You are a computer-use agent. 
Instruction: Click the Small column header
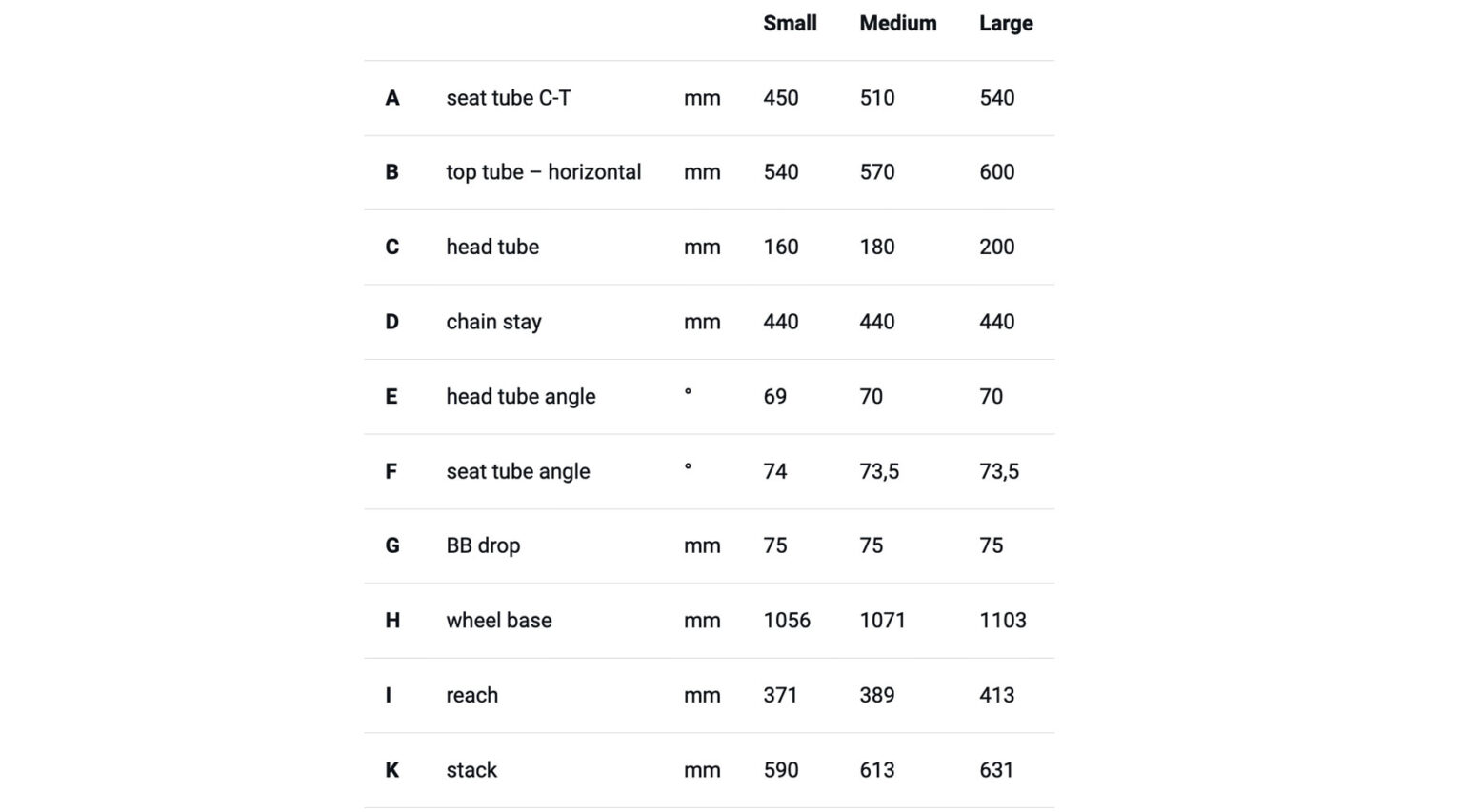coord(790,23)
